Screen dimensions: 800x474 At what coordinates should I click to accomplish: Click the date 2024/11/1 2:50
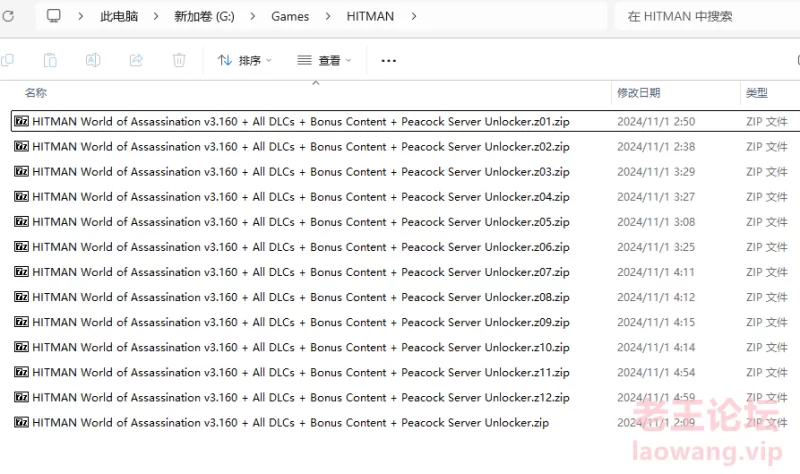point(656,121)
